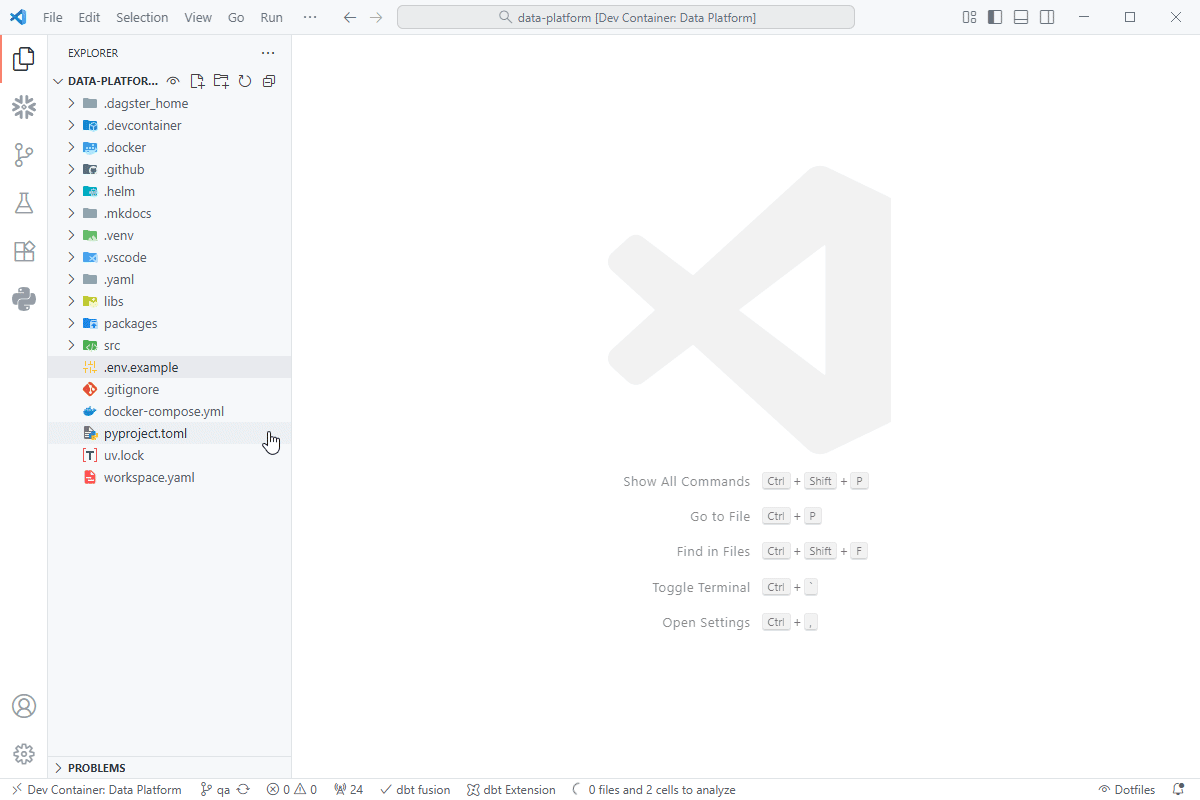Open the Snowflake extension view
This screenshot has width=1200, height=800.
[24, 107]
